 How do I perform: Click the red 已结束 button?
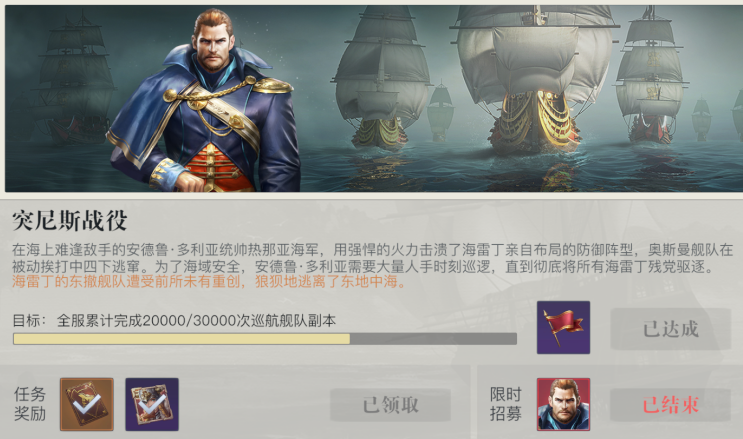click(x=671, y=405)
